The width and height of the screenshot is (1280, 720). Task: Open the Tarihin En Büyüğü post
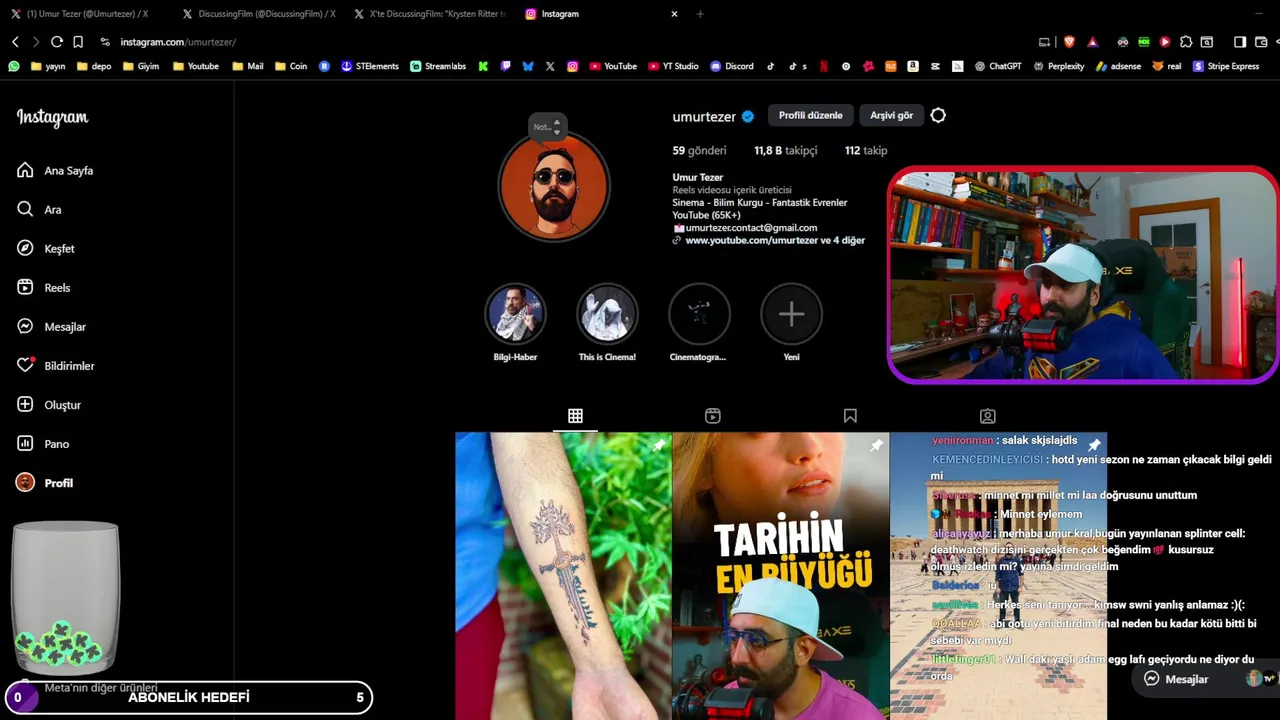[x=781, y=576]
